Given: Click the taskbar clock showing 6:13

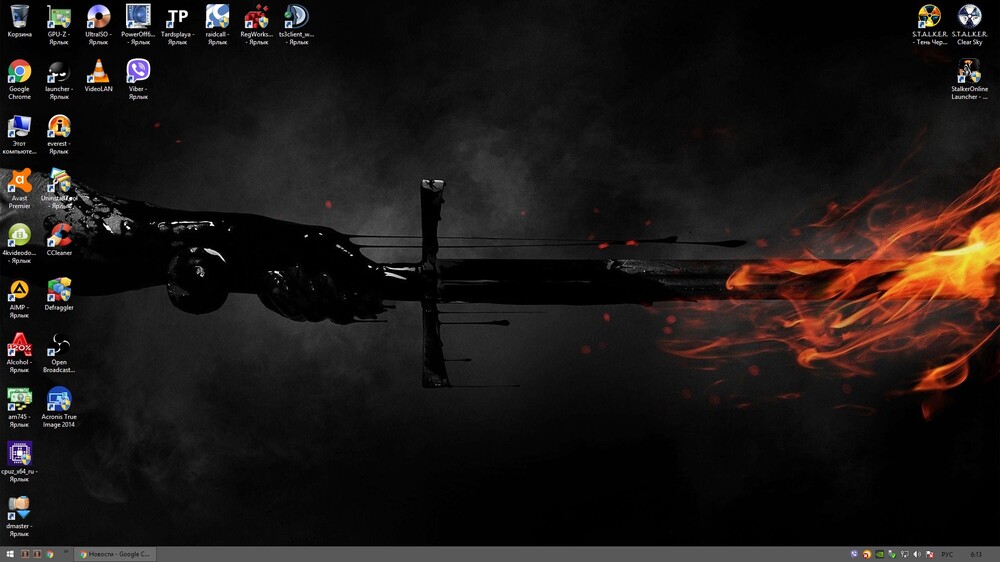Looking at the screenshot, I should coord(975,554).
